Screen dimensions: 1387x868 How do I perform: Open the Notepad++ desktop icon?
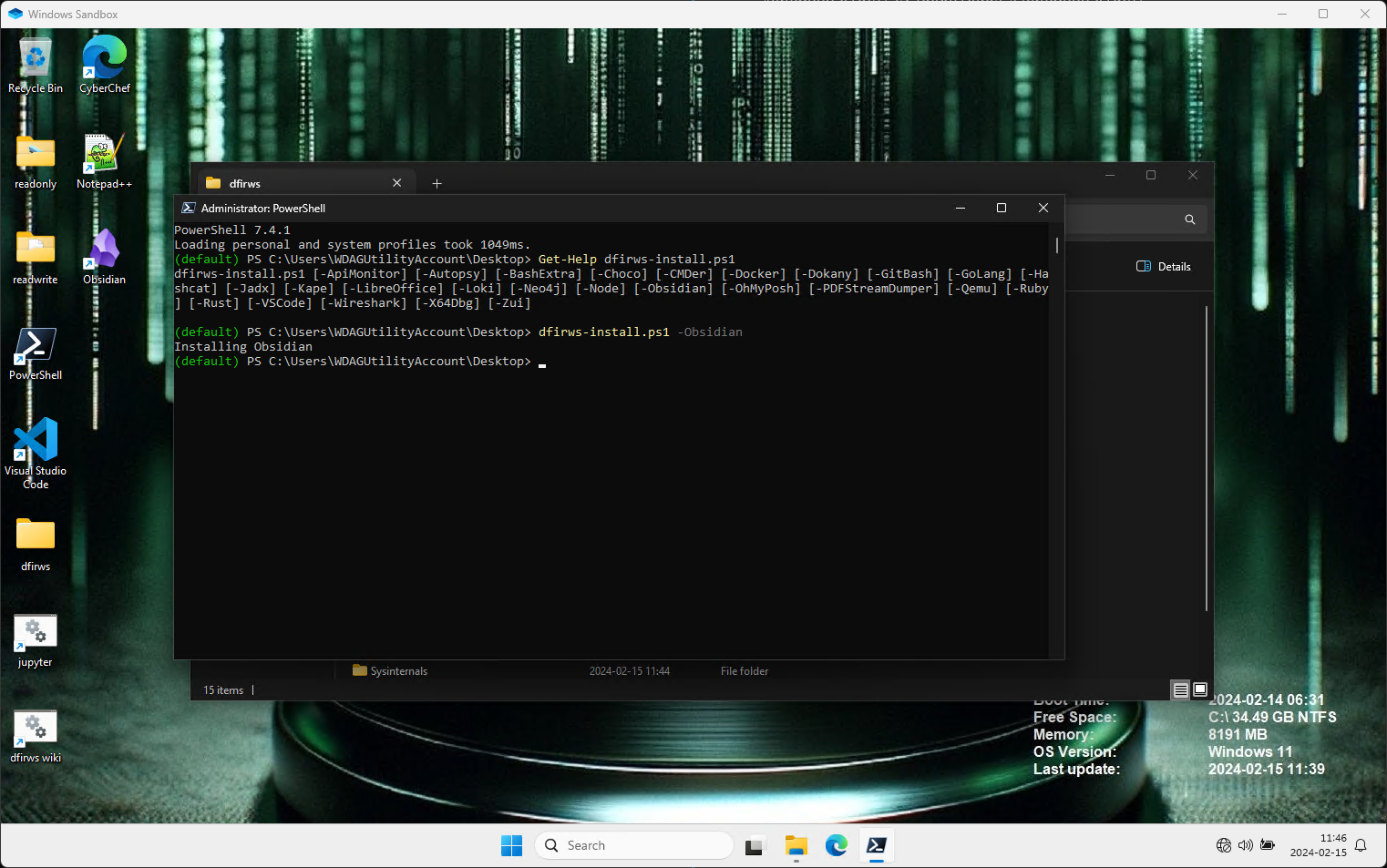point(104,156)
